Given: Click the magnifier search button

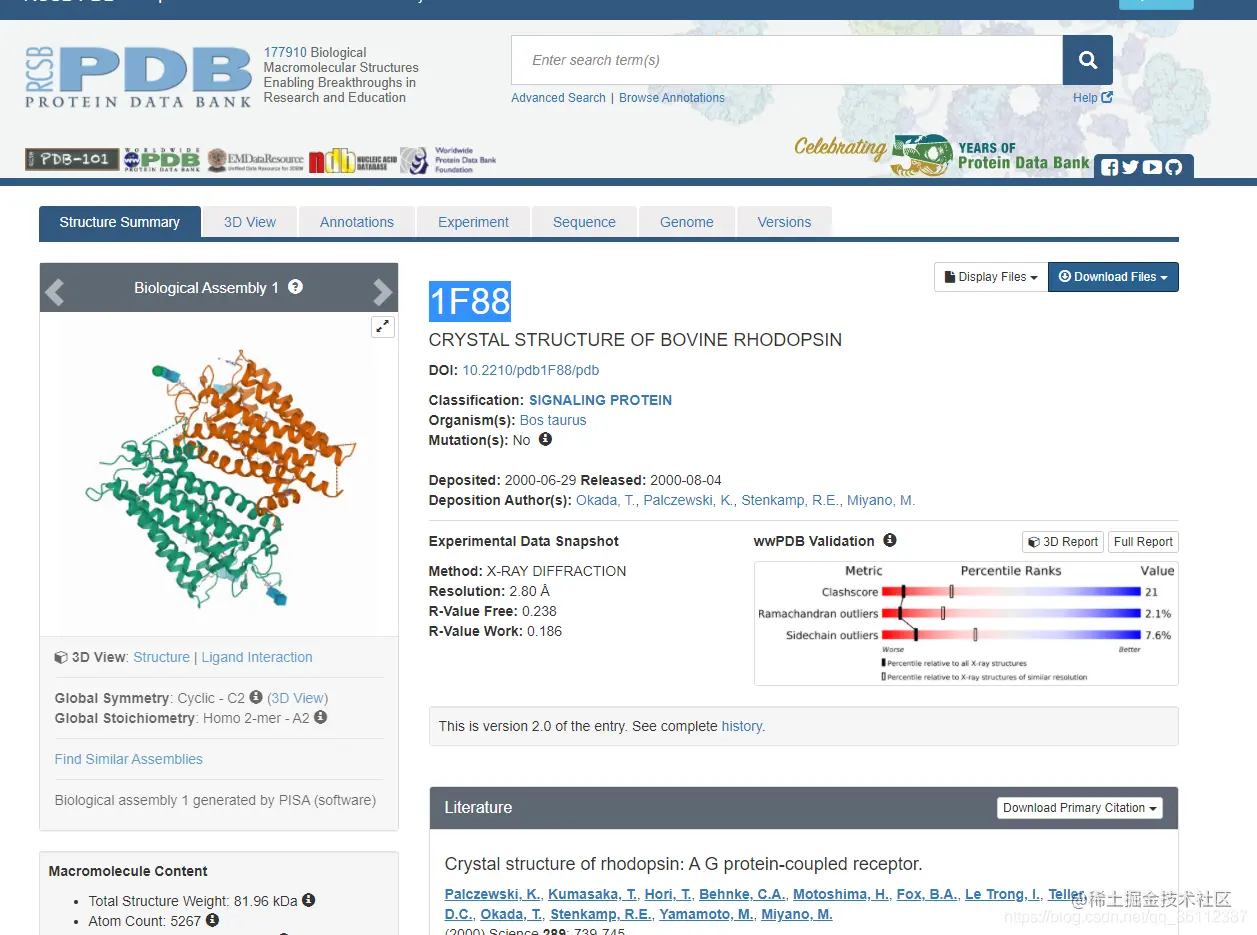Looking at the screenshot, I should click(x=1087, y=60).
